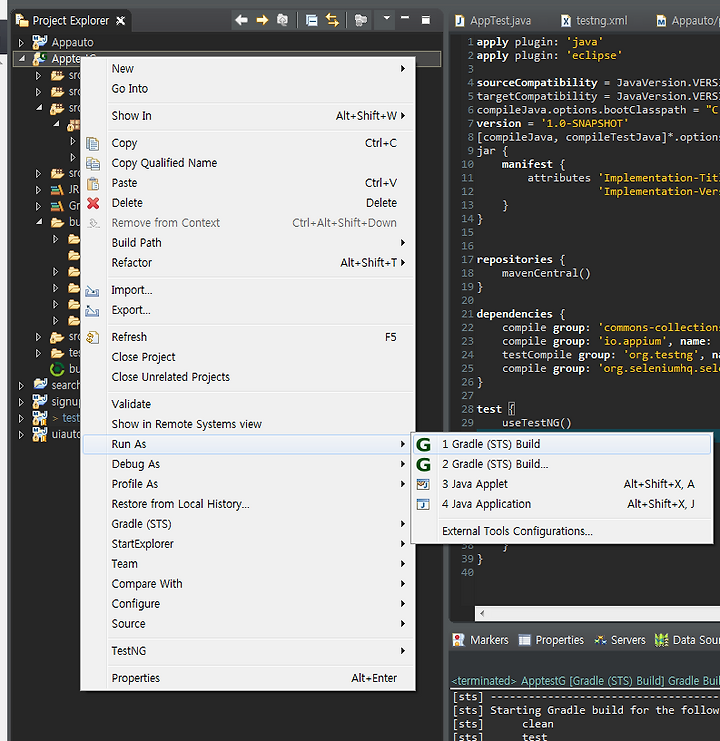Select Restore from Local History...
Viewport: 720px width, 741px height.
248,504
